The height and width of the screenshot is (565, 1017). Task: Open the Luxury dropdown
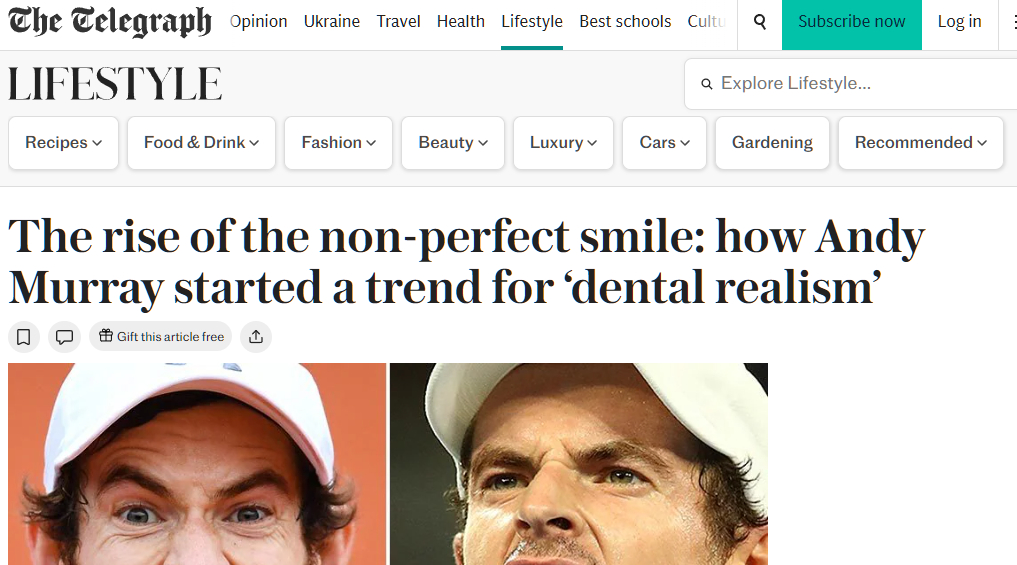click(x=563, y=143)
